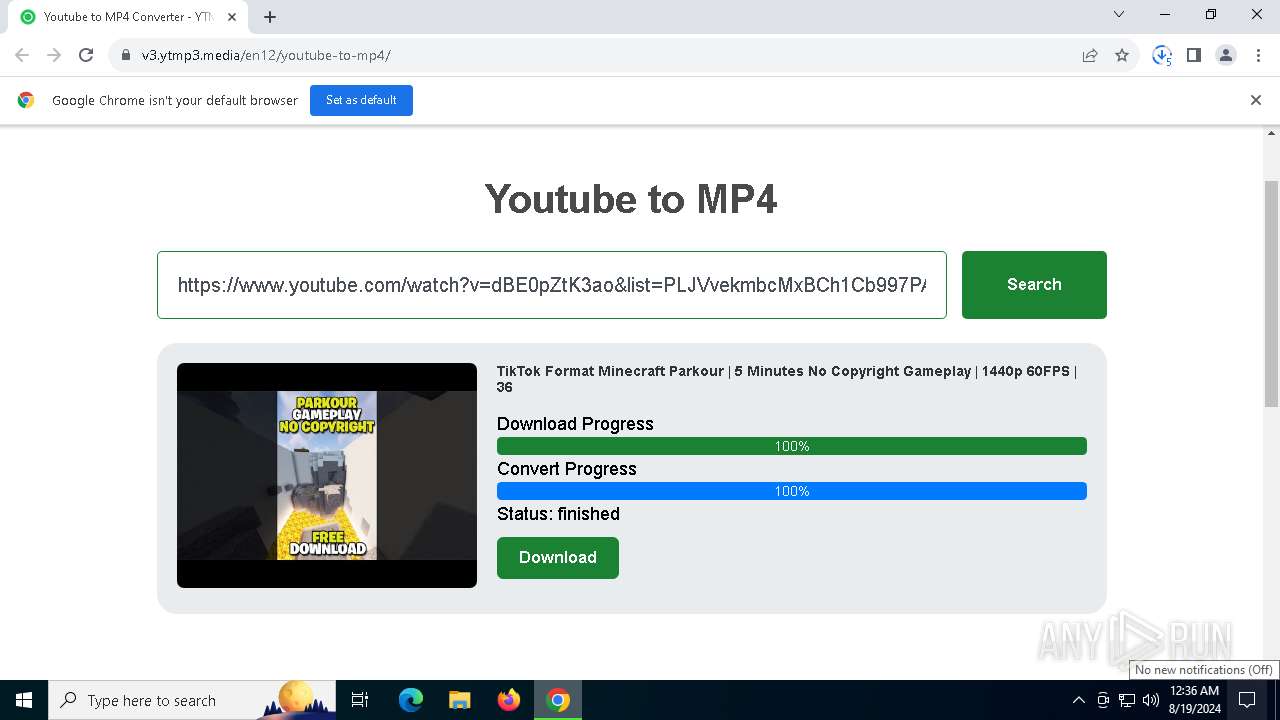Click the green Download button

point(558,558)
